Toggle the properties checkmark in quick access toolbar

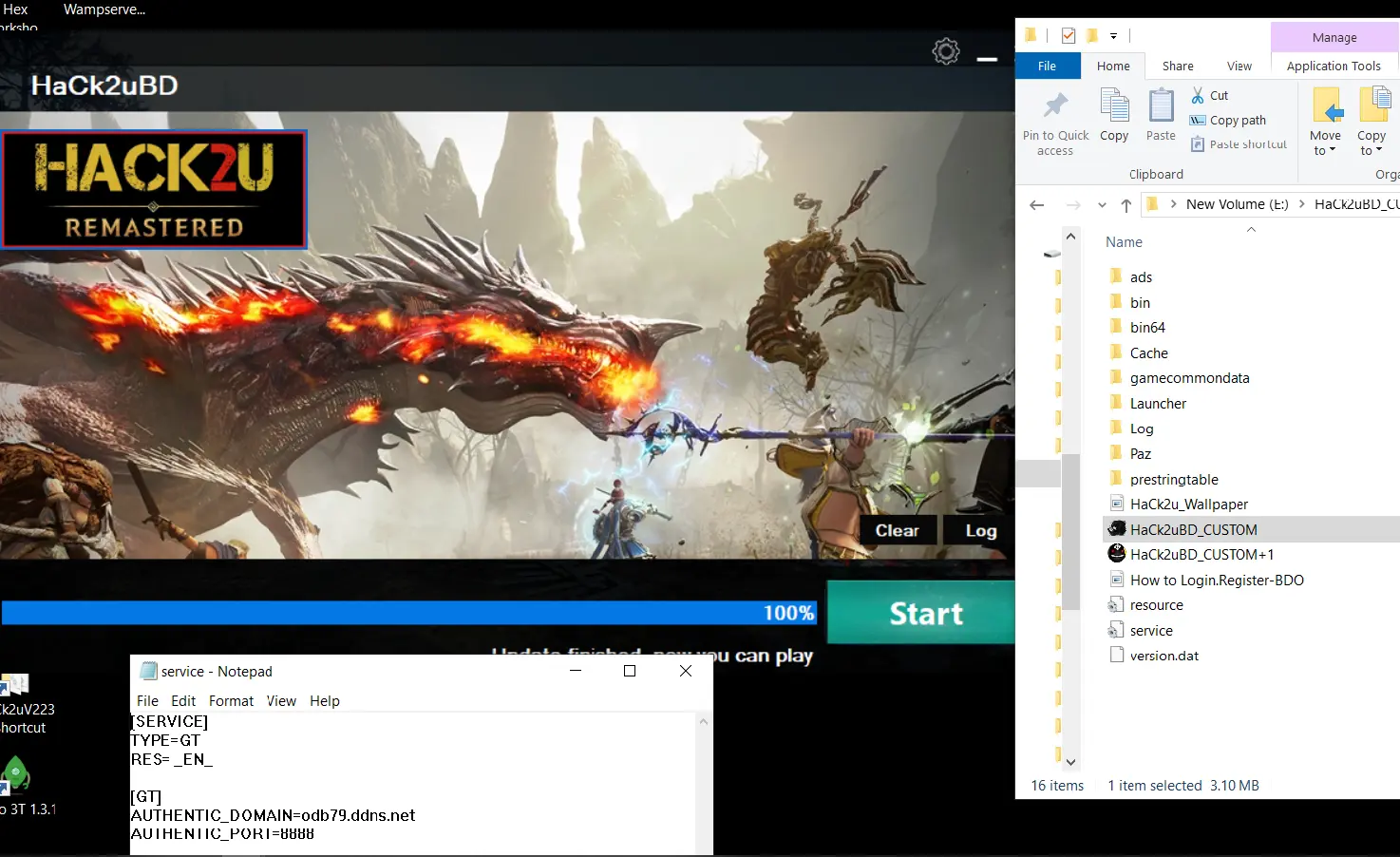tap(1069, 36)
